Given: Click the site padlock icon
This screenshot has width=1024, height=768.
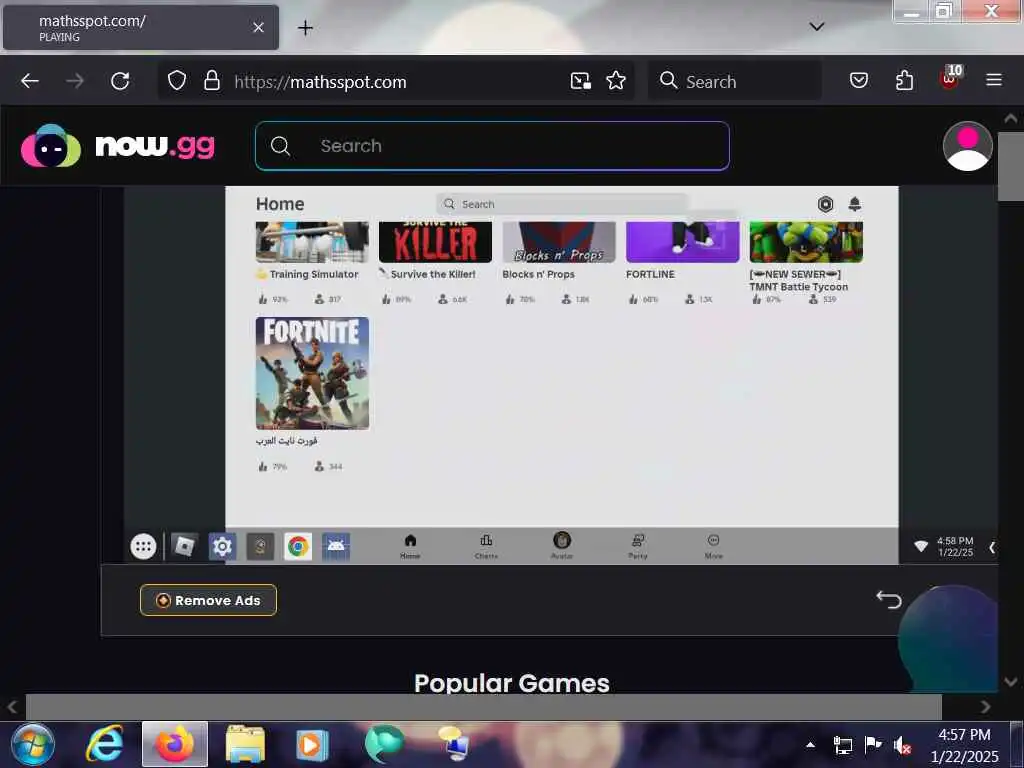Looking at the screenshot, I should pos(212,81).
